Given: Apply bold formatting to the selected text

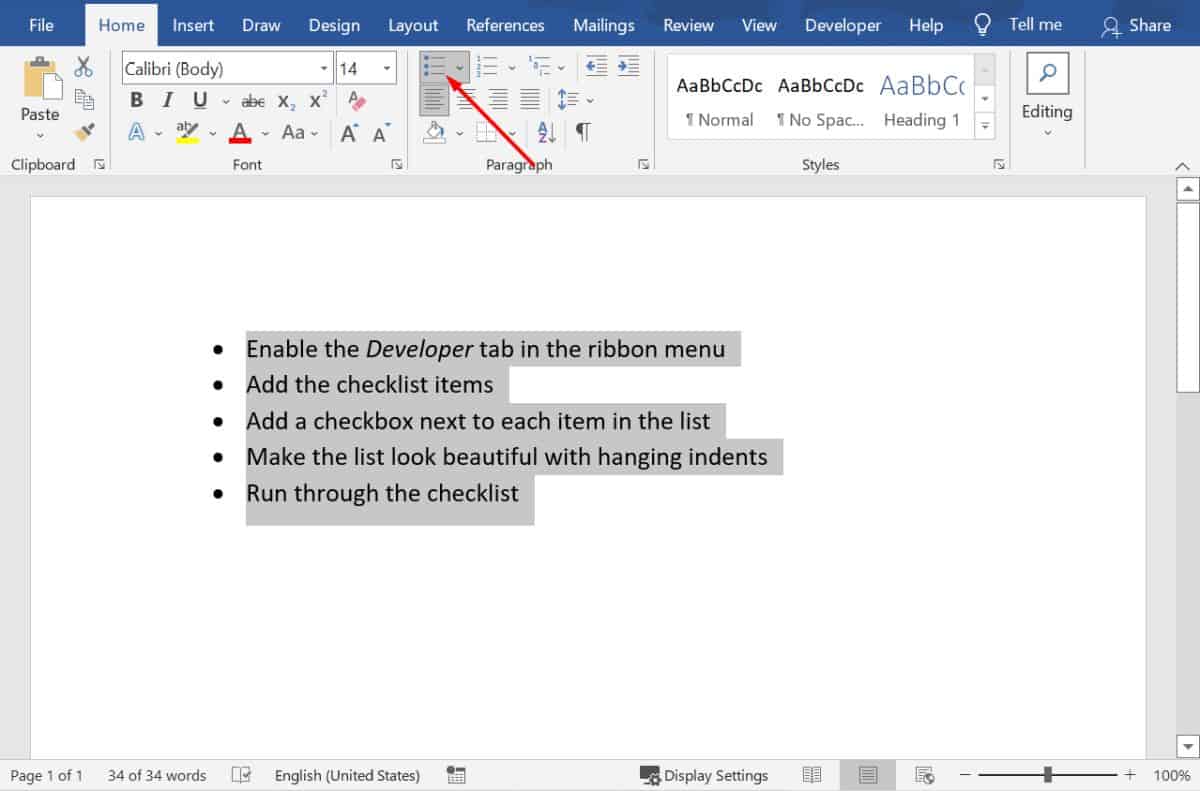Looking at the screenshot, I should tap(136, 100).
